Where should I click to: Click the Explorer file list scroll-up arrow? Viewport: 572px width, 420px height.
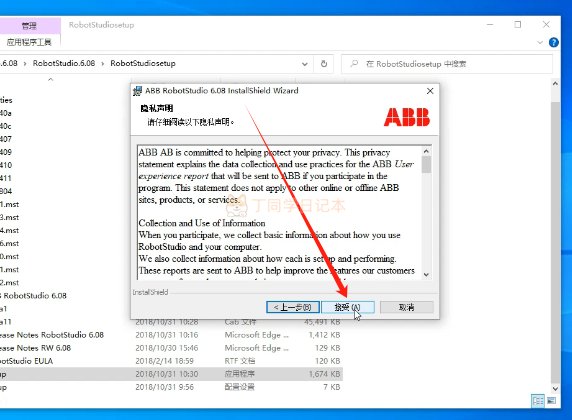click(x=555, y=84)
